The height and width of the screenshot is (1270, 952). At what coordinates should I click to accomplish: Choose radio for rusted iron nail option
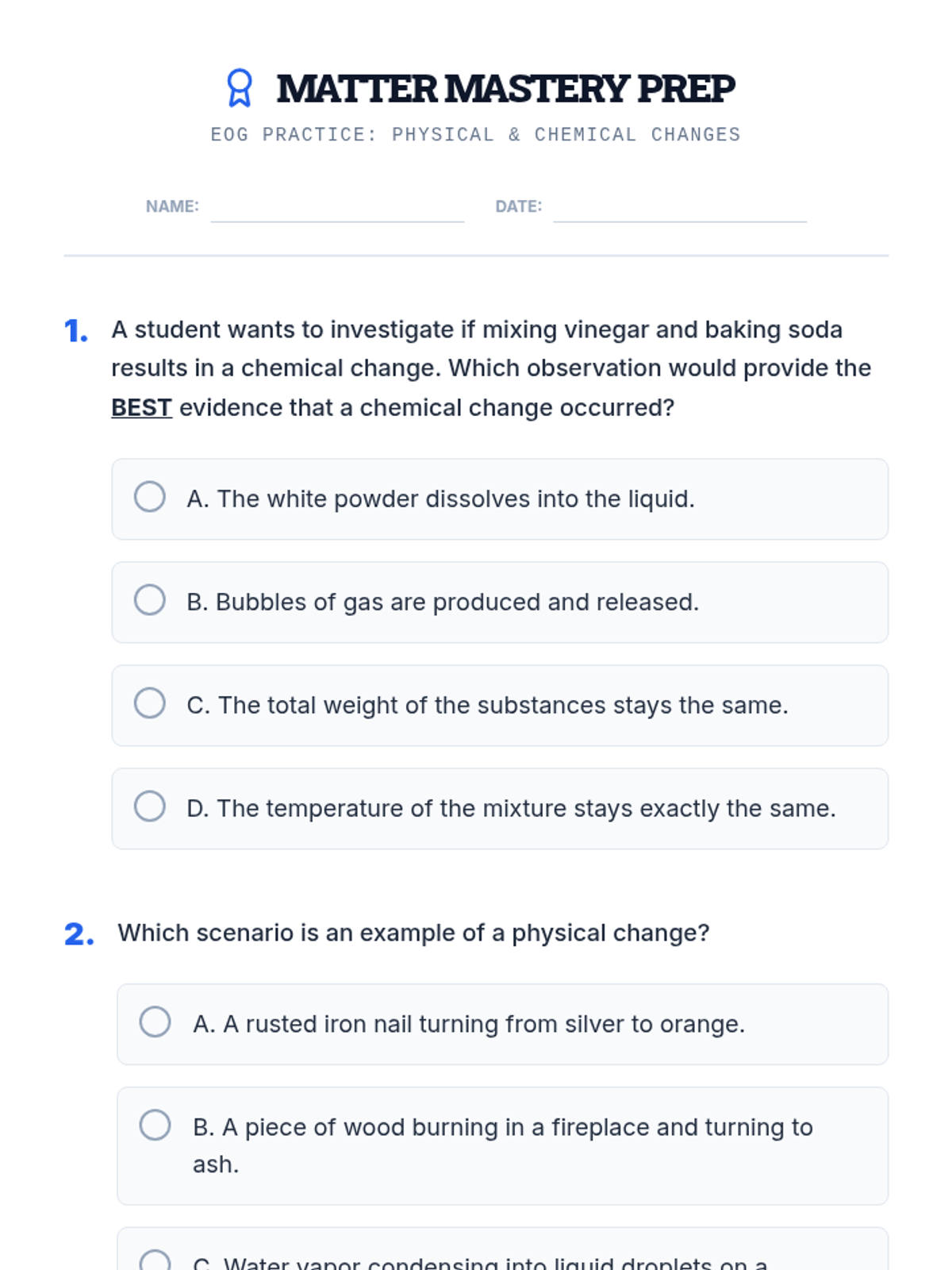(155, 1022)
